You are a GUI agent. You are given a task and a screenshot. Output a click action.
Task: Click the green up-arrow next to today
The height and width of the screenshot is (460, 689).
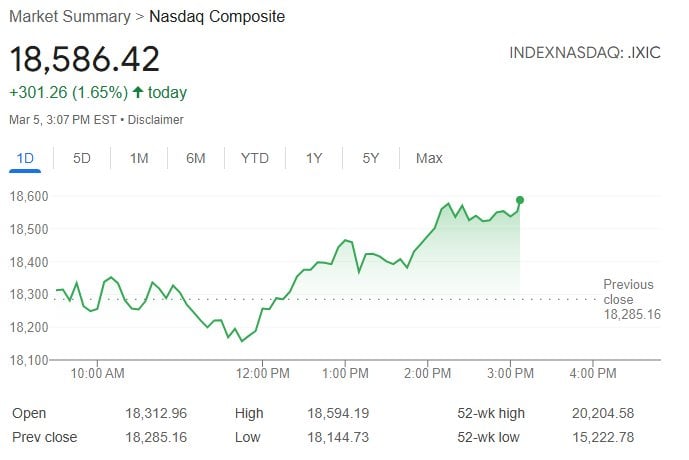coord(138,93)
